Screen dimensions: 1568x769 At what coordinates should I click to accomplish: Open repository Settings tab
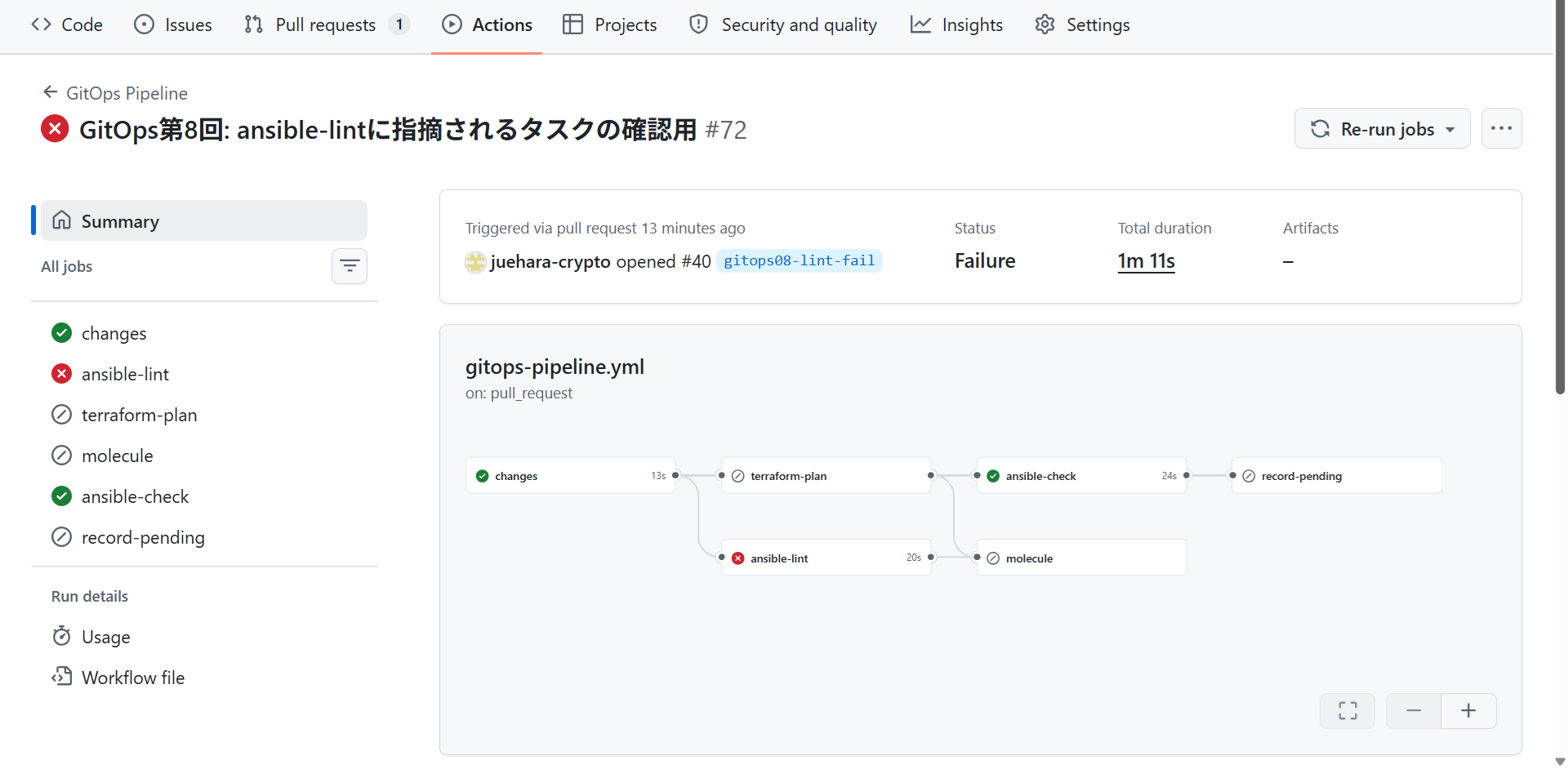(1082, 24)
